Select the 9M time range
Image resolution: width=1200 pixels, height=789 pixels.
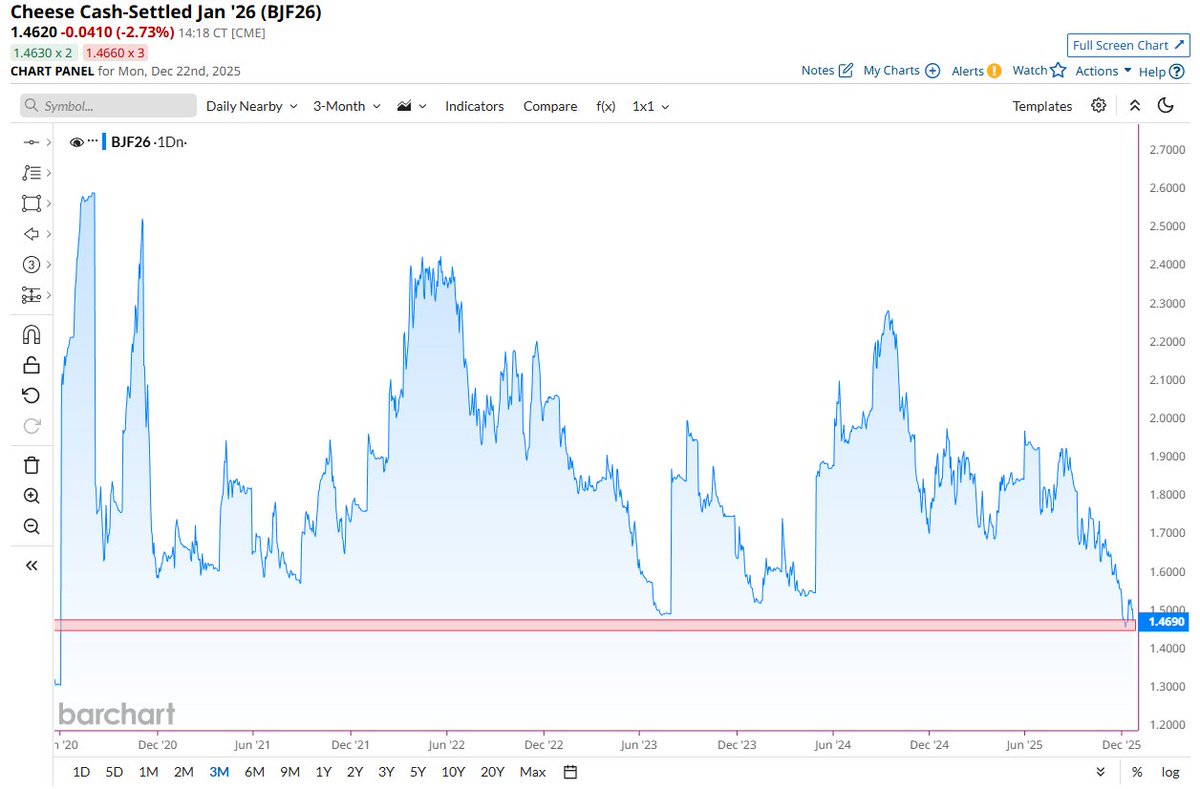pos(290,772)
